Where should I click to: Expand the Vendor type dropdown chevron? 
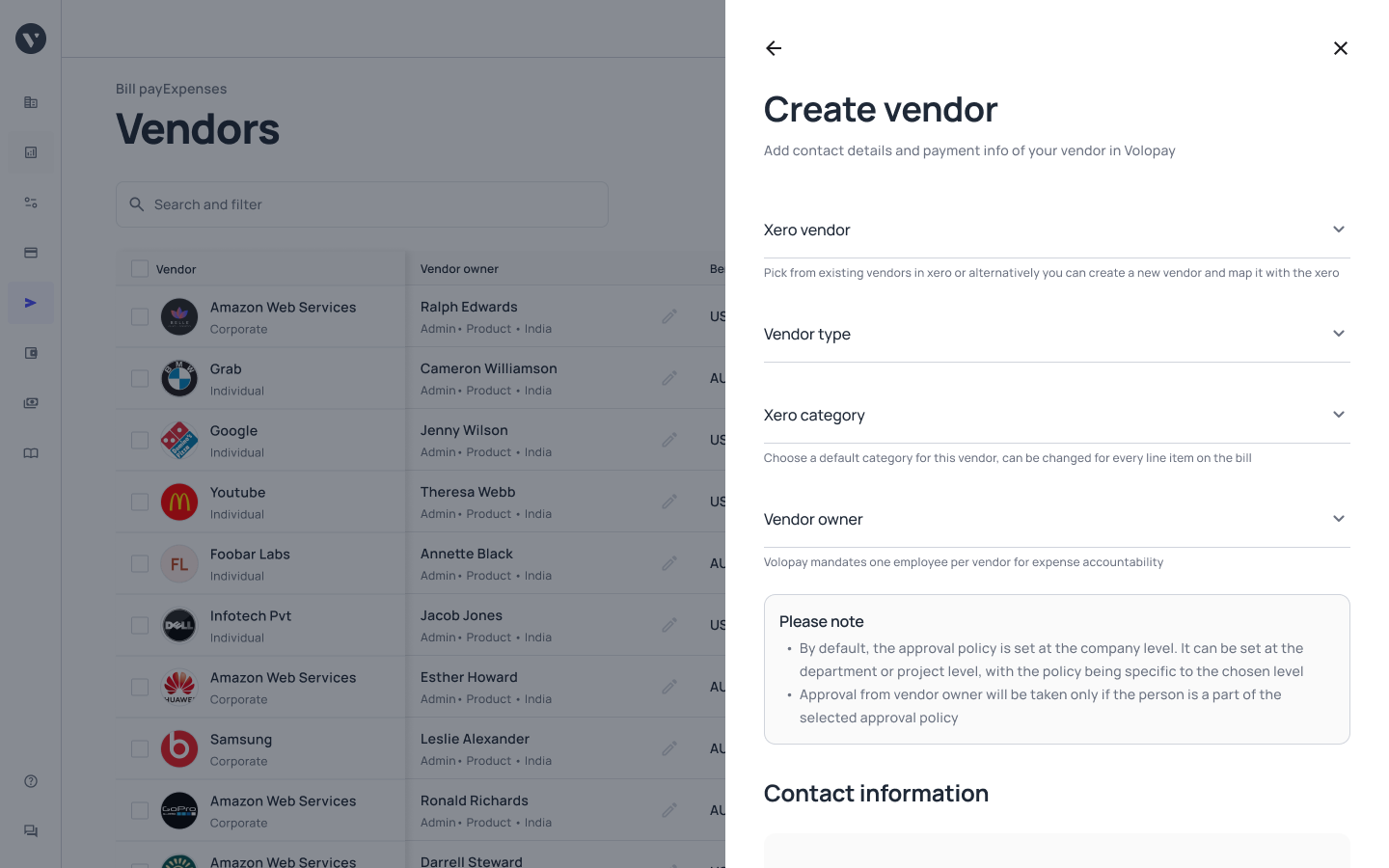[1339, 334]
